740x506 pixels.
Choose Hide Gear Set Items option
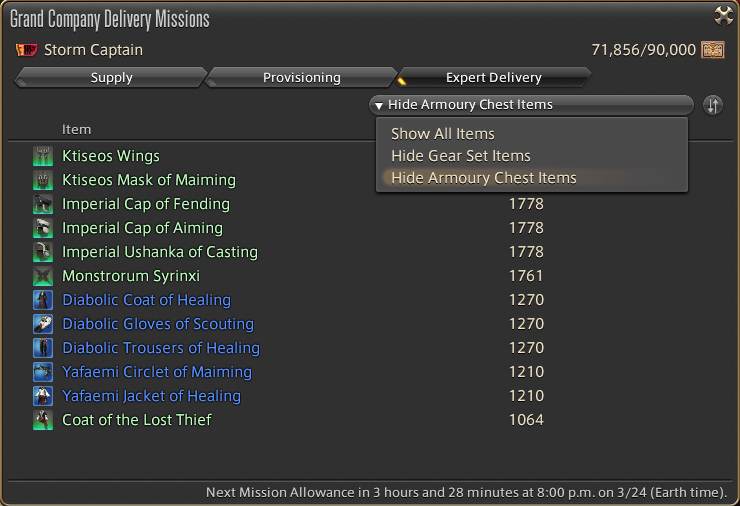click(x=461, y=156)
